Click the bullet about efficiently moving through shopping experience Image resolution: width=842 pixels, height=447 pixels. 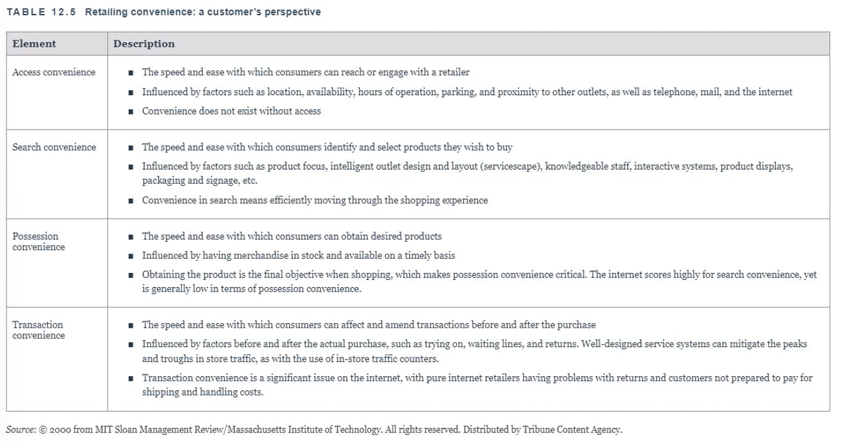[x=314, y=200]
